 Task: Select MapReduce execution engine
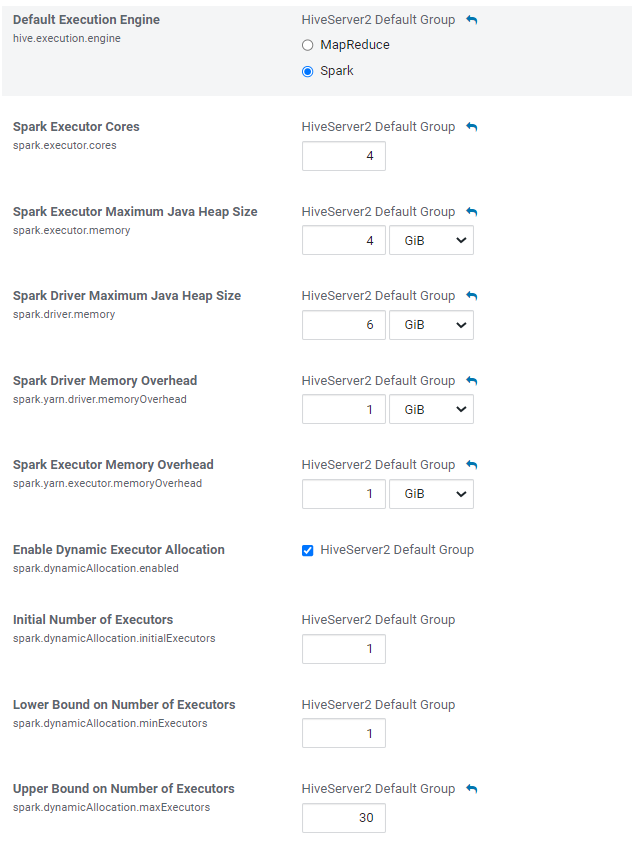click(308, 46)
